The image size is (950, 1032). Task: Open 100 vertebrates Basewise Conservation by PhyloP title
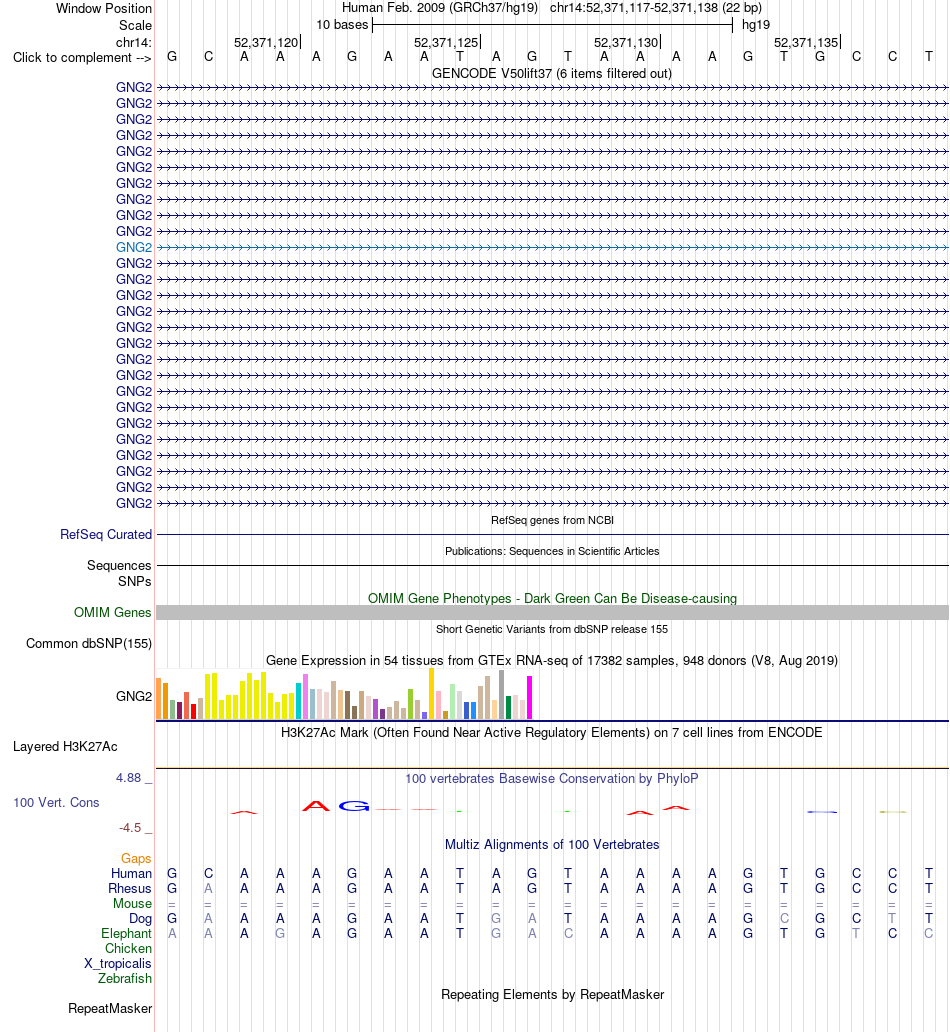point(552,779)
